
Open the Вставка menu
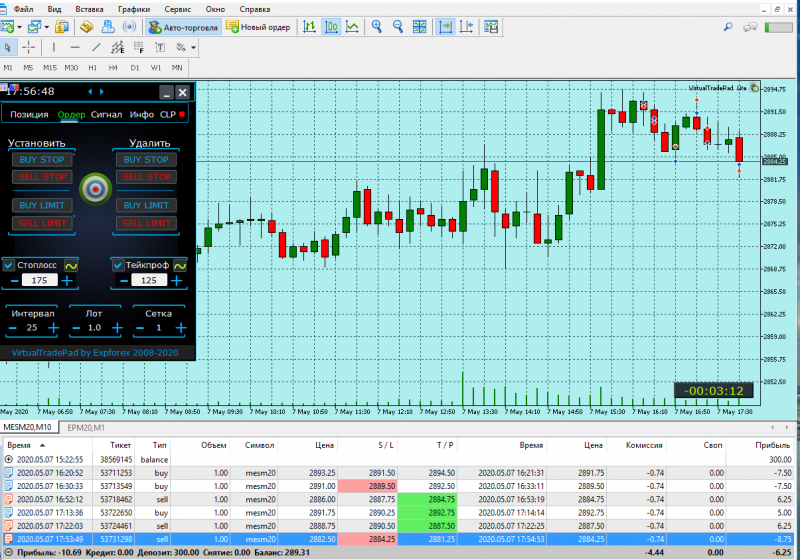point(89,9)
